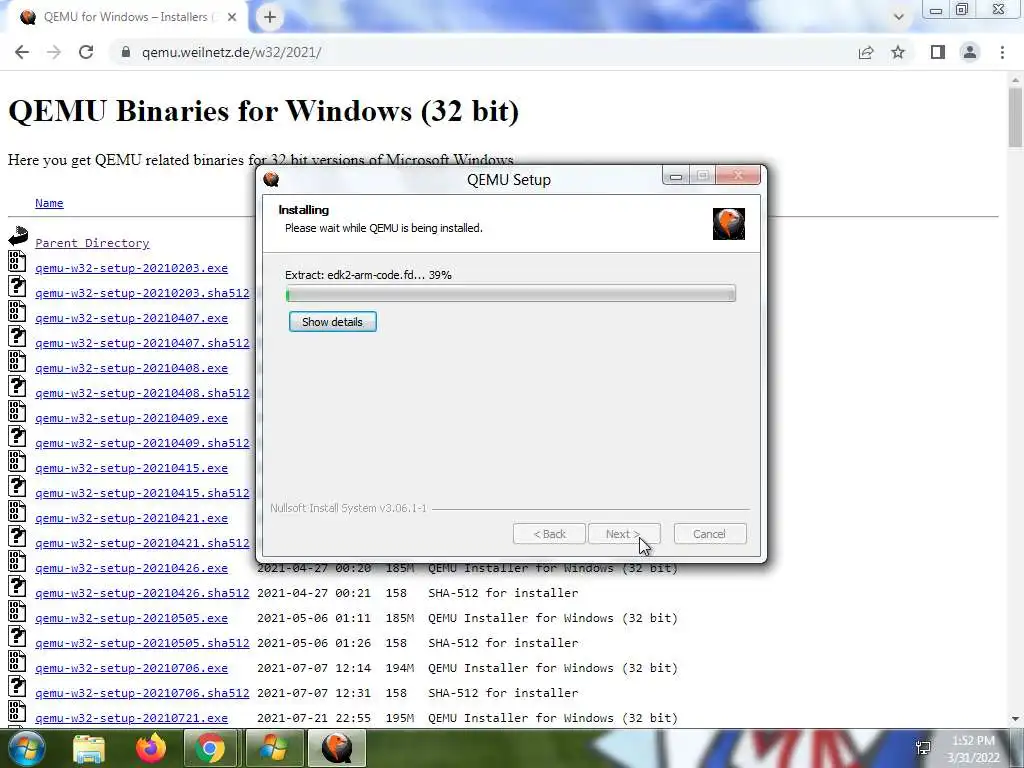
Task: Click the Parent Directory back-arrow icon
Action: (x=18, y=236)
